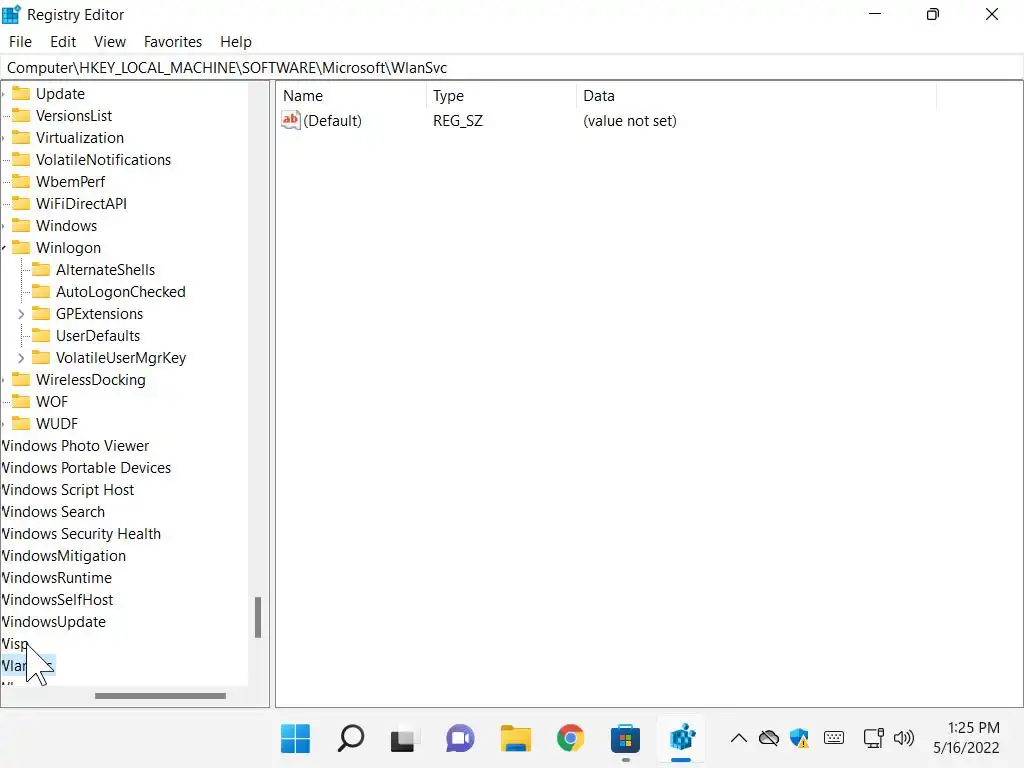Click the REG_SZ type cell
Screen dimensions: 1024x768
pyautogui.click(x=458, y=121)
